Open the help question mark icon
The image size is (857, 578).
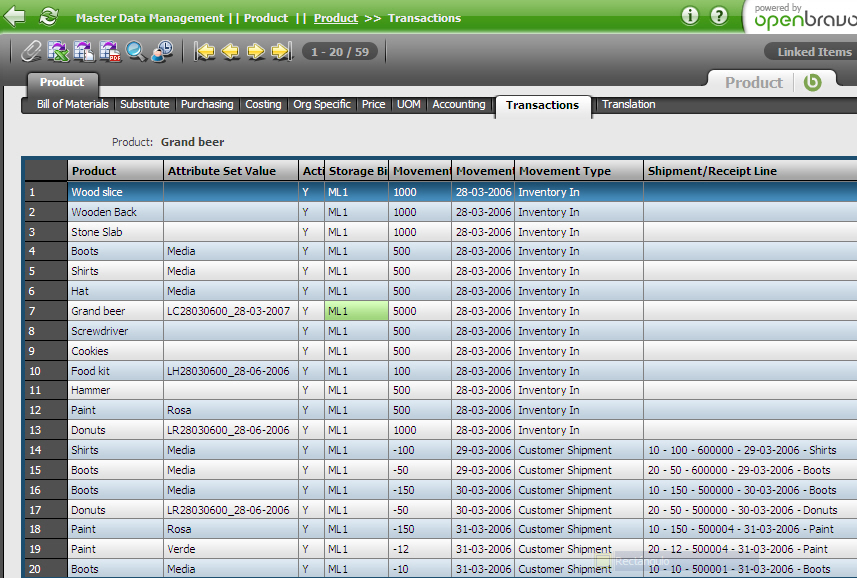(x=719, y=16)
